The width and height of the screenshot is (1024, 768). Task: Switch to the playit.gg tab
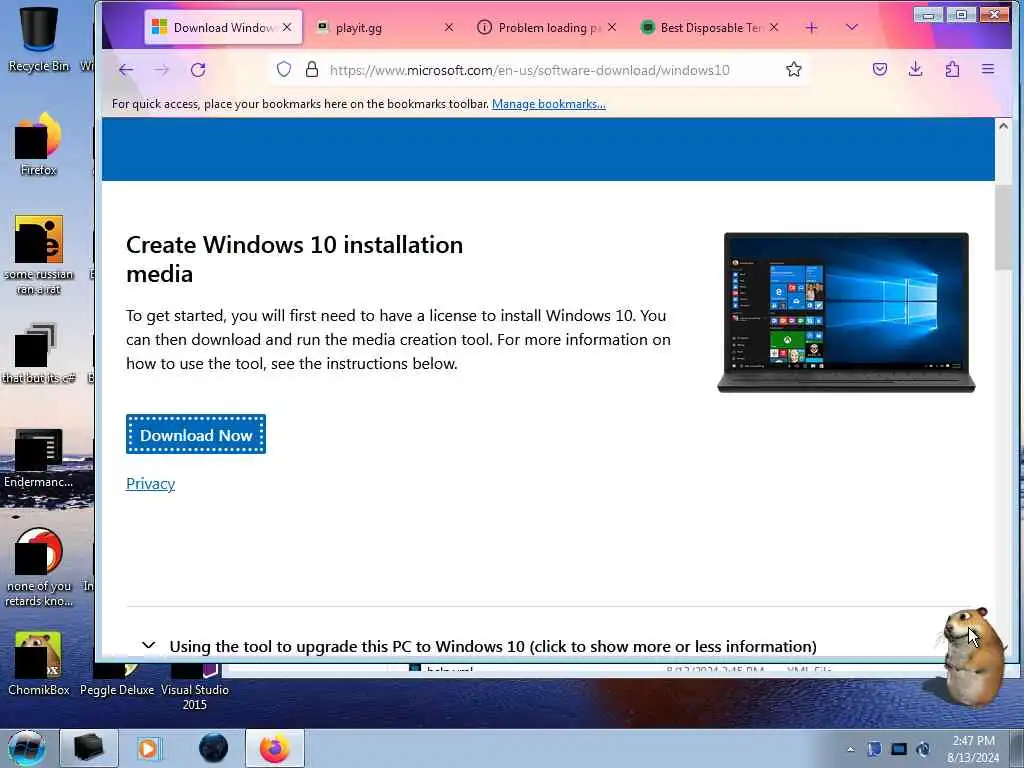tap(382, 27)
